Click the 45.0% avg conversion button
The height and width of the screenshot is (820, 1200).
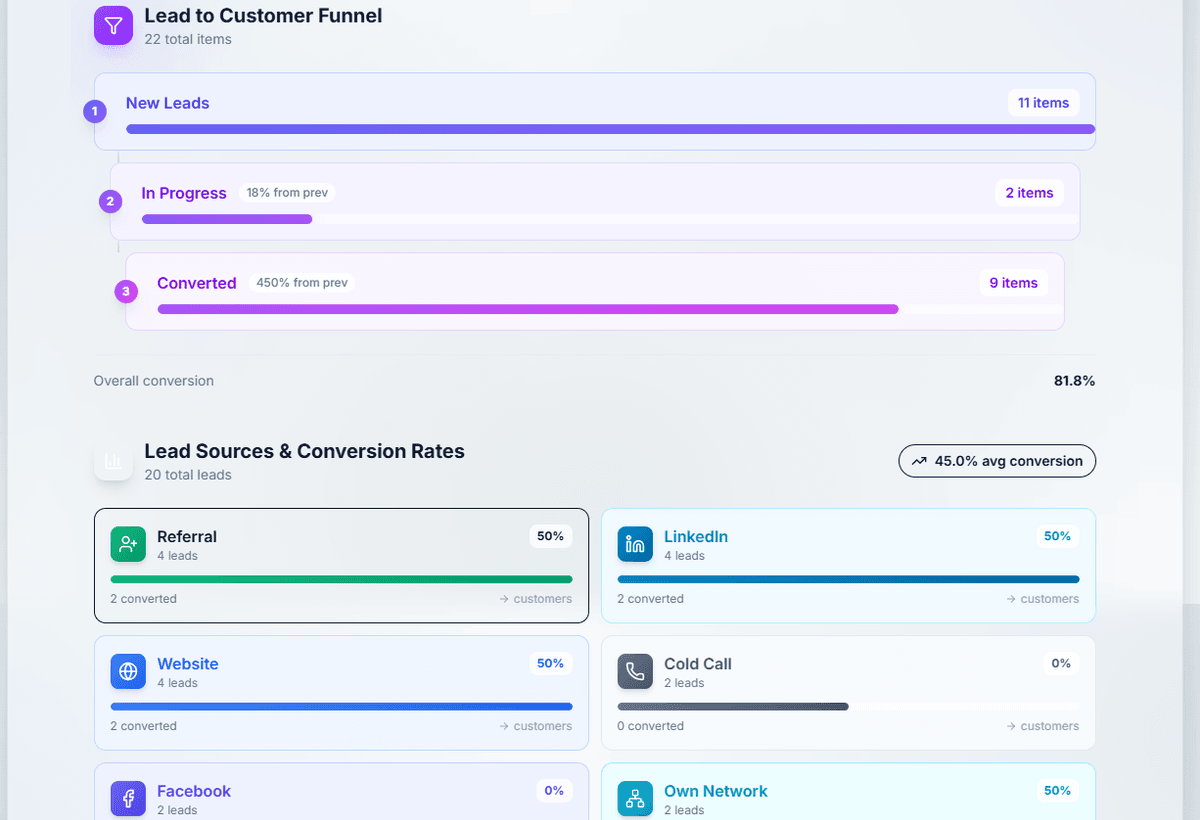click(x=996, y=461)
